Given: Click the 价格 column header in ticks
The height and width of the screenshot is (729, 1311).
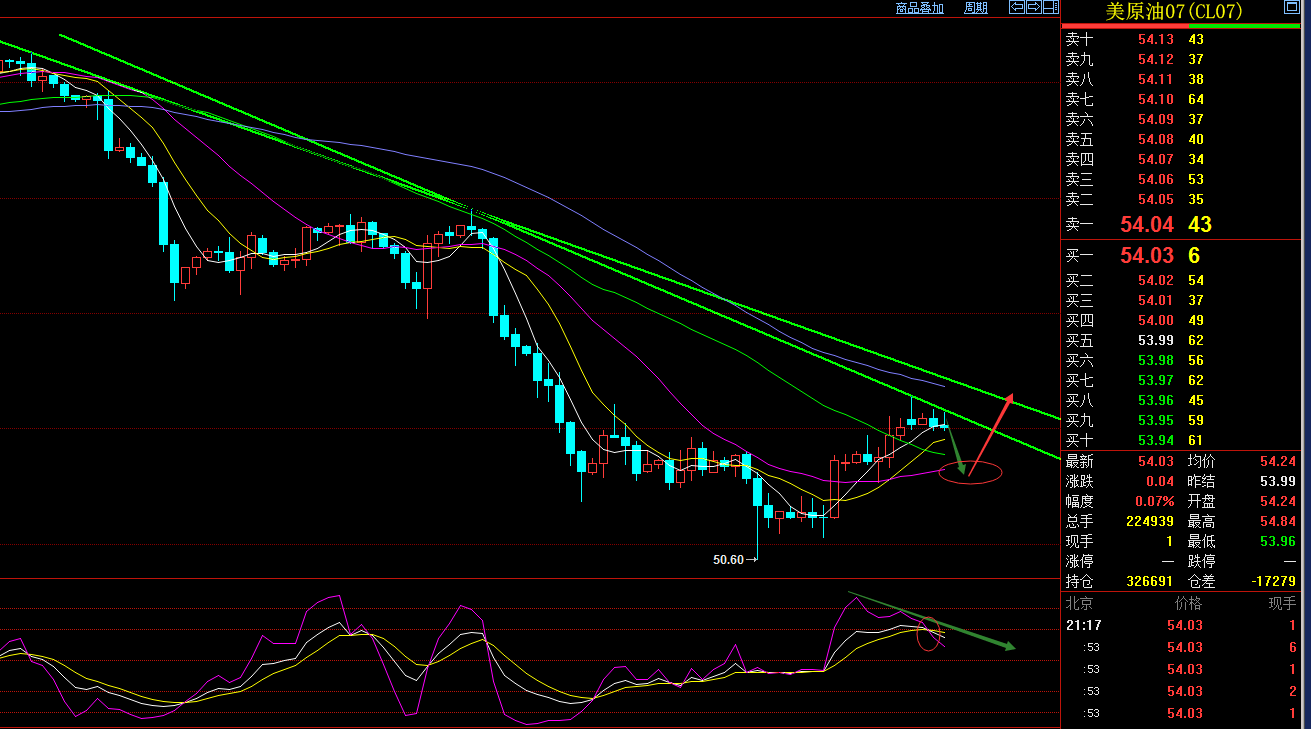Looking at the screenshot, I should coord(1188,603).
